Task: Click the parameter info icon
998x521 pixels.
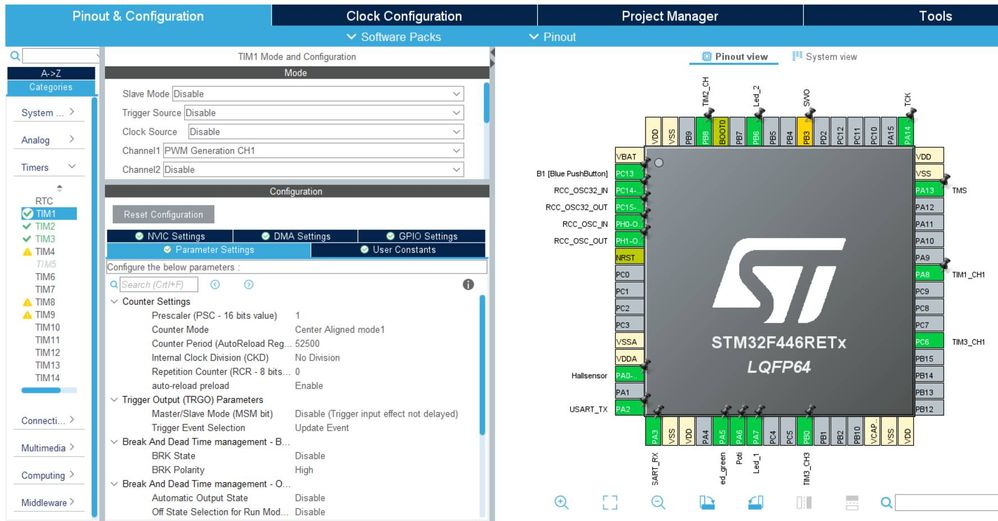Action: 468,284
